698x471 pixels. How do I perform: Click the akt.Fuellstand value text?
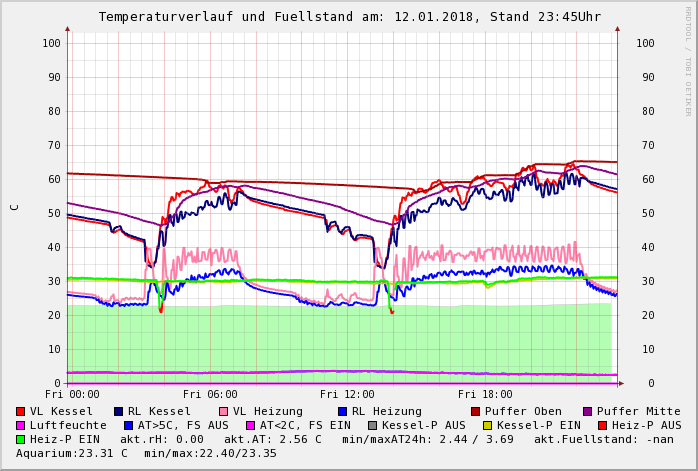[x=603, y=440]
